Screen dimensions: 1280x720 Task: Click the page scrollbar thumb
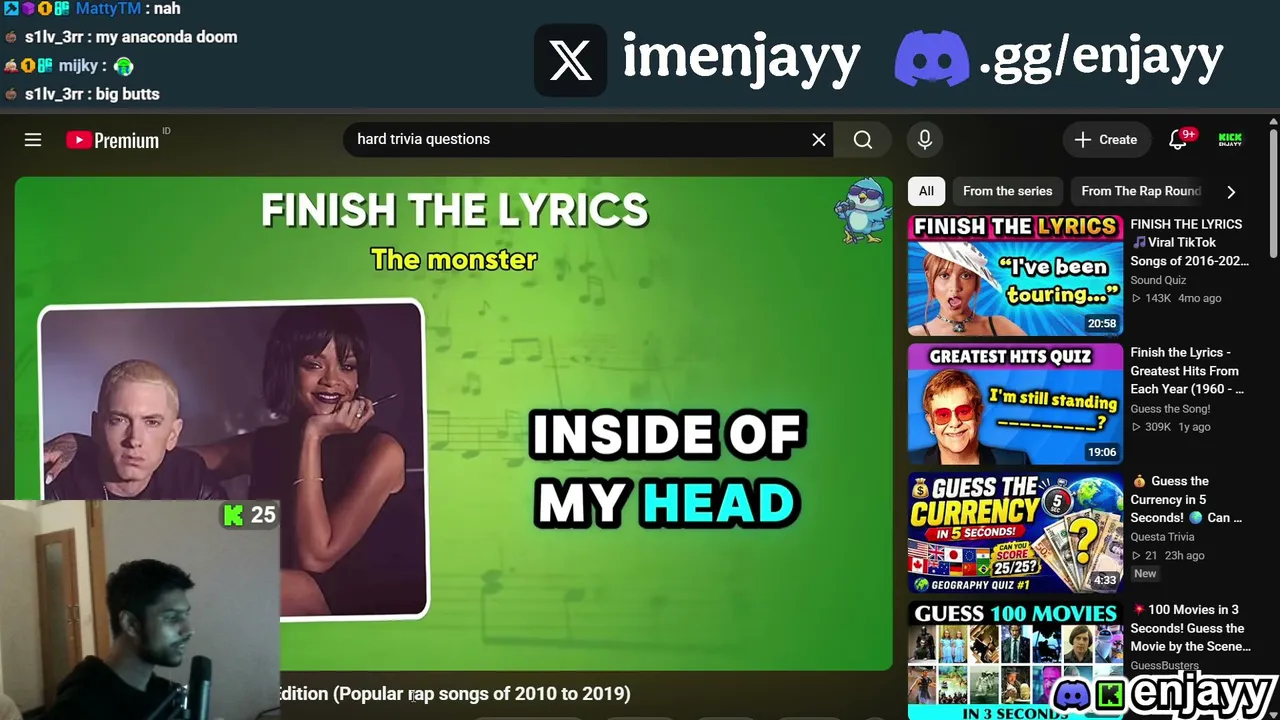(x=1273, y=195)
